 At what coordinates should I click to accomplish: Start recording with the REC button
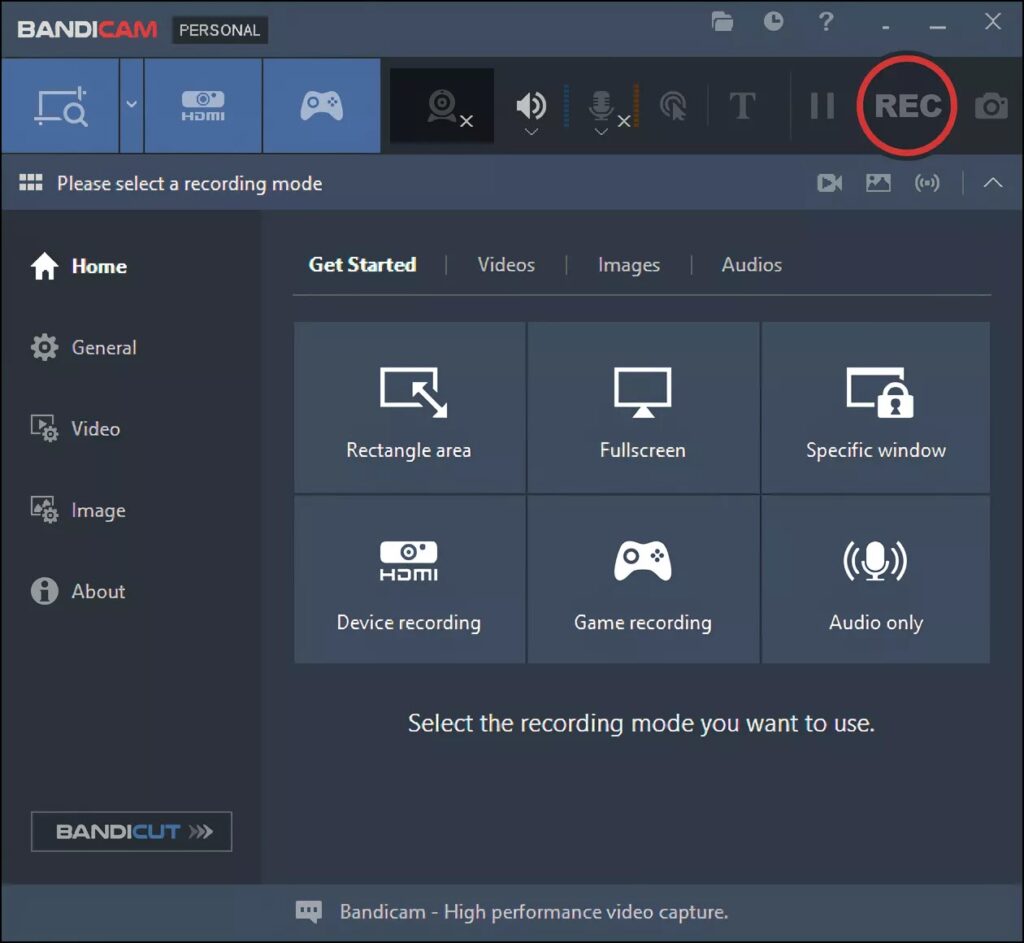(906, 105)
